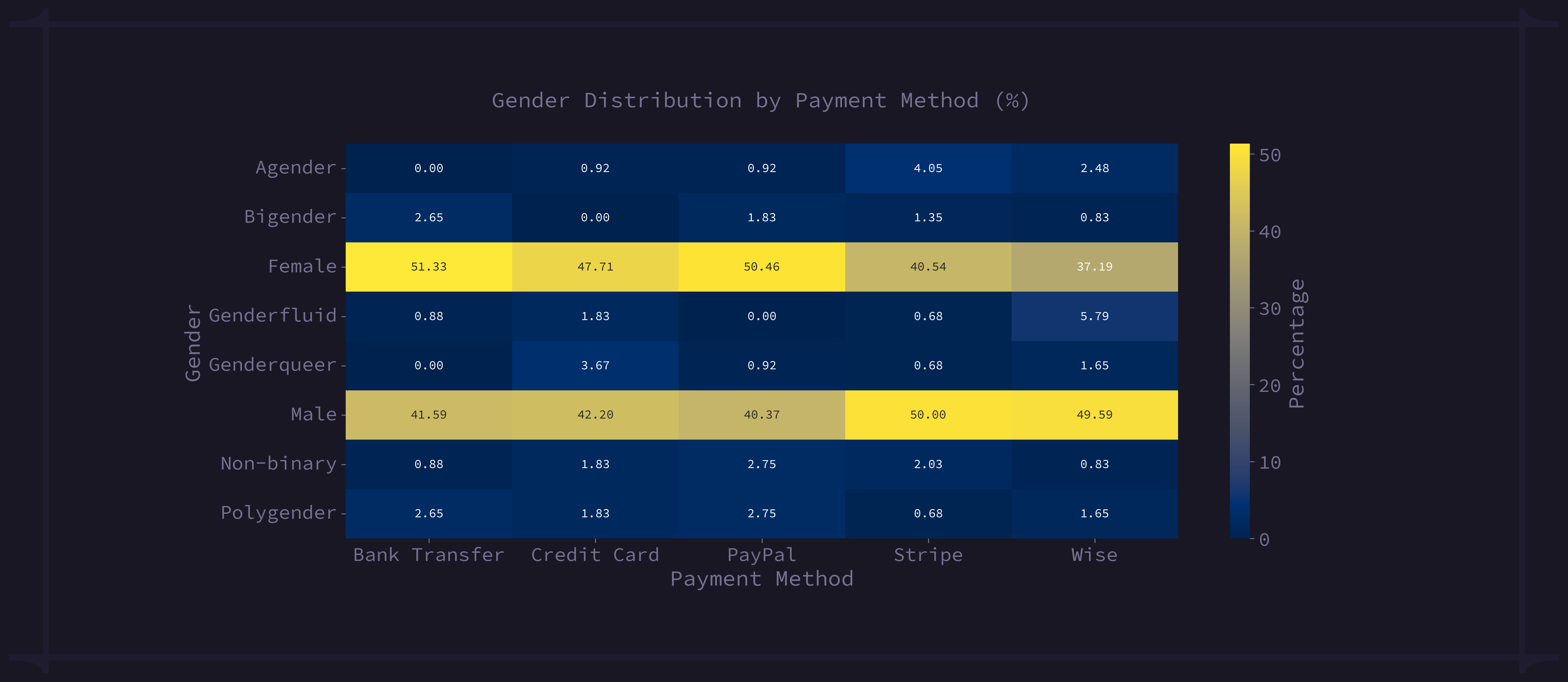Click the colorbar tick label '30'

click(1270, 309)
